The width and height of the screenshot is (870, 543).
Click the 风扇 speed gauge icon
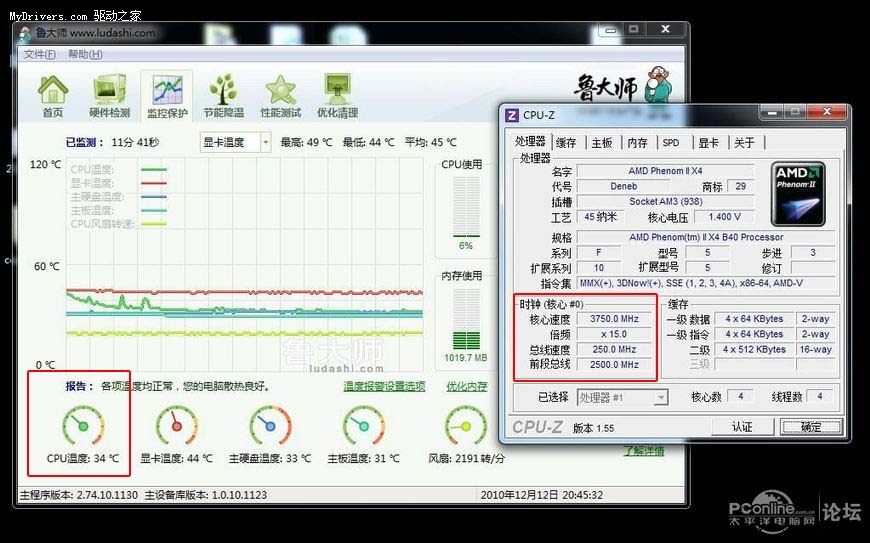coord(466,426)
